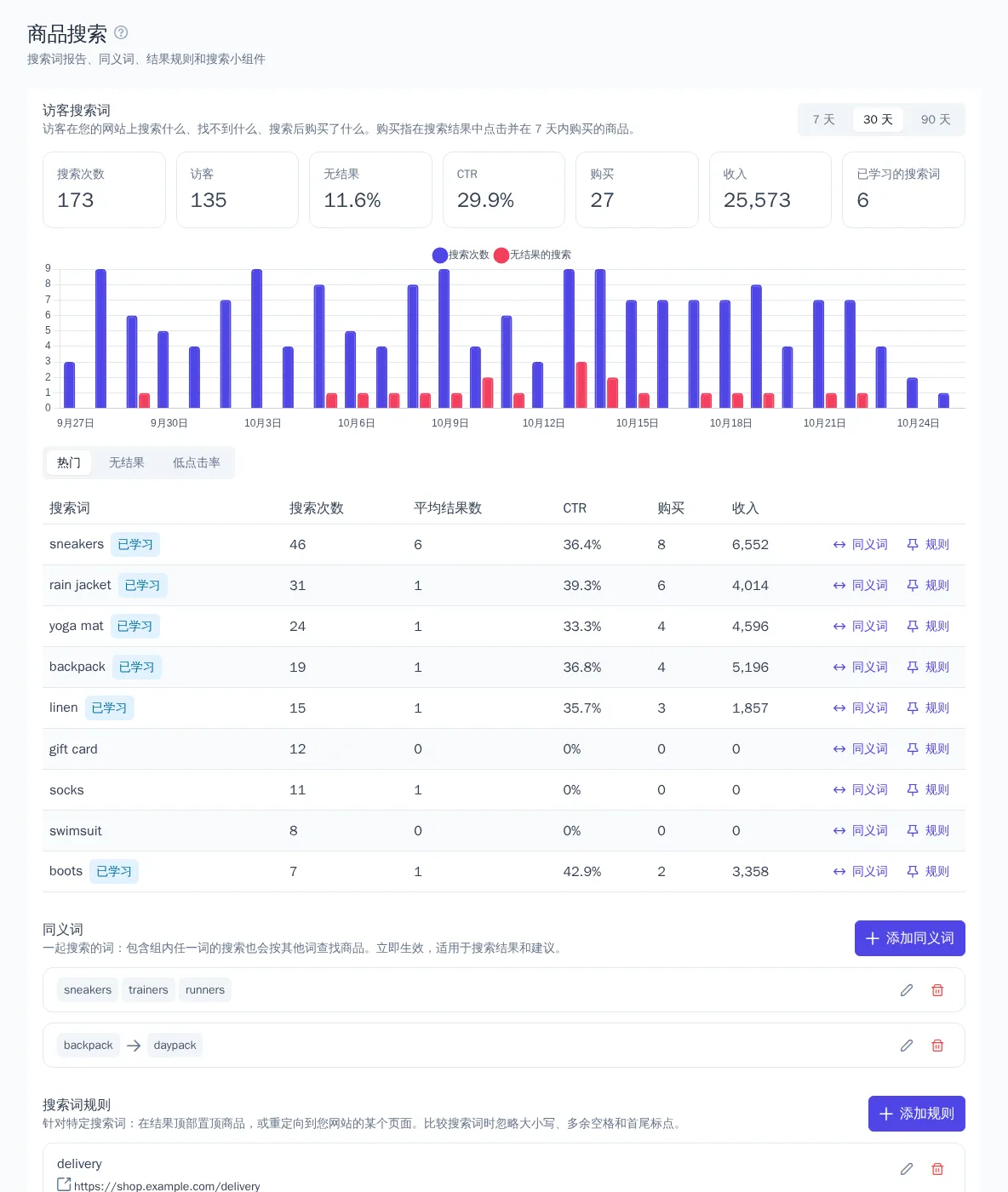The image size is (1008, 1192).
Task: Select the 热门 search terms tab
Action: [x=69, y=463]
